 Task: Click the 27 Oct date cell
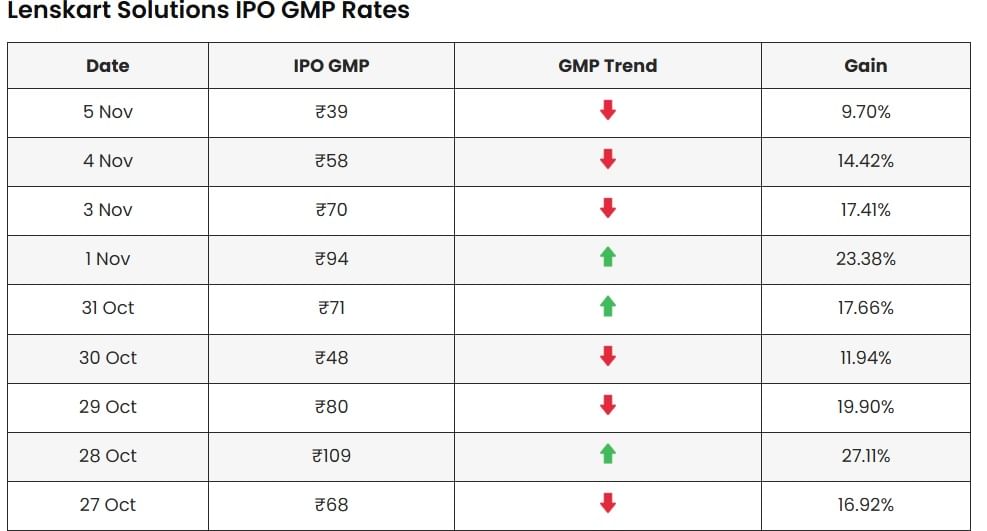[108, 504]
